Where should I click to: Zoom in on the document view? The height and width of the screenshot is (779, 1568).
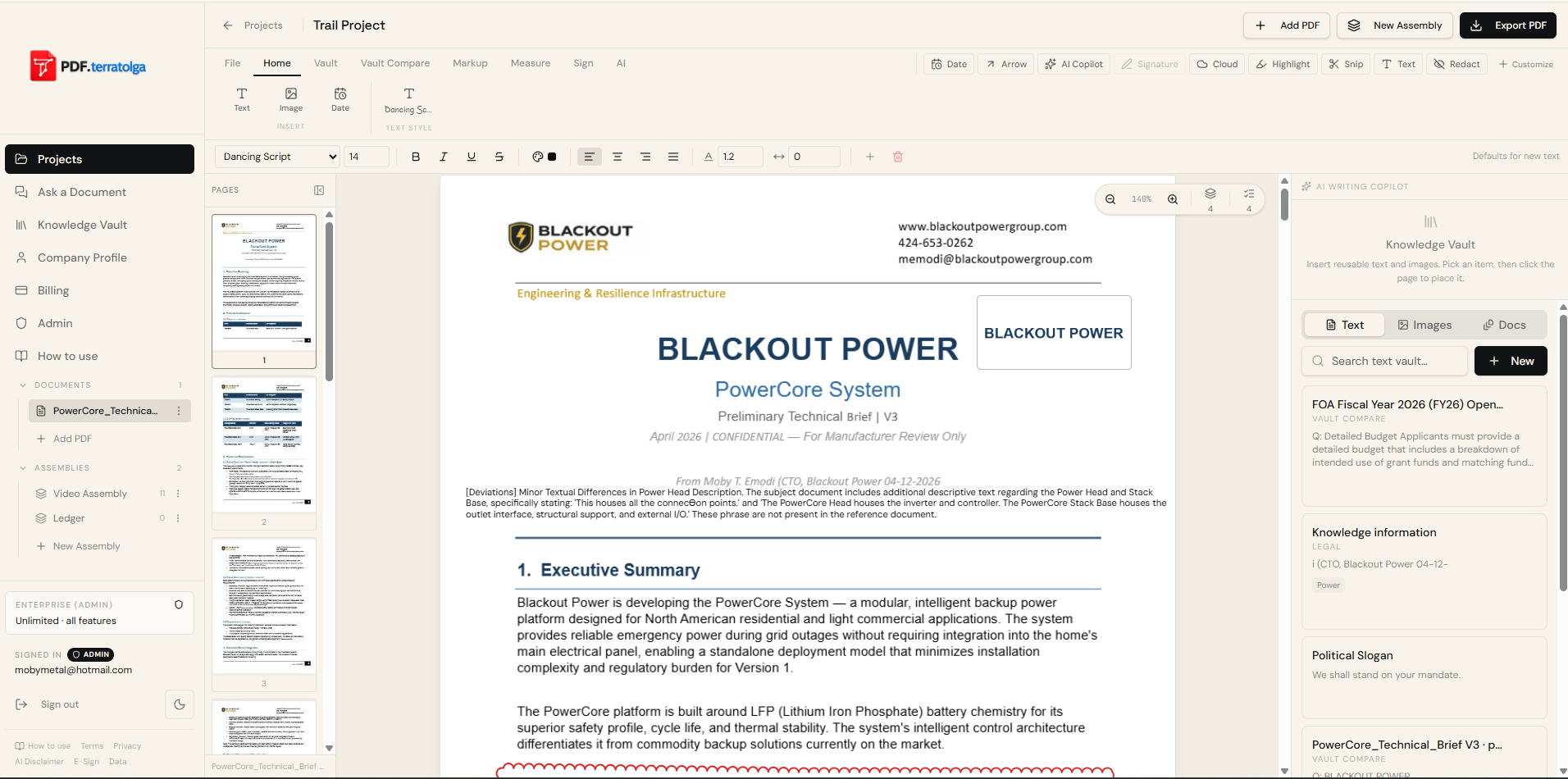click(x=1173, y=199)
